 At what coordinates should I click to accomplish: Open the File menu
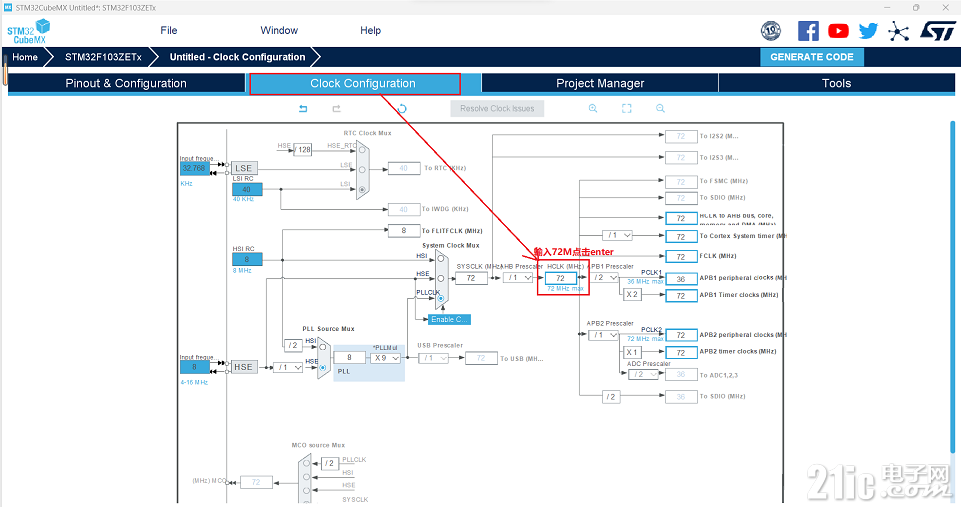point(169,31)
